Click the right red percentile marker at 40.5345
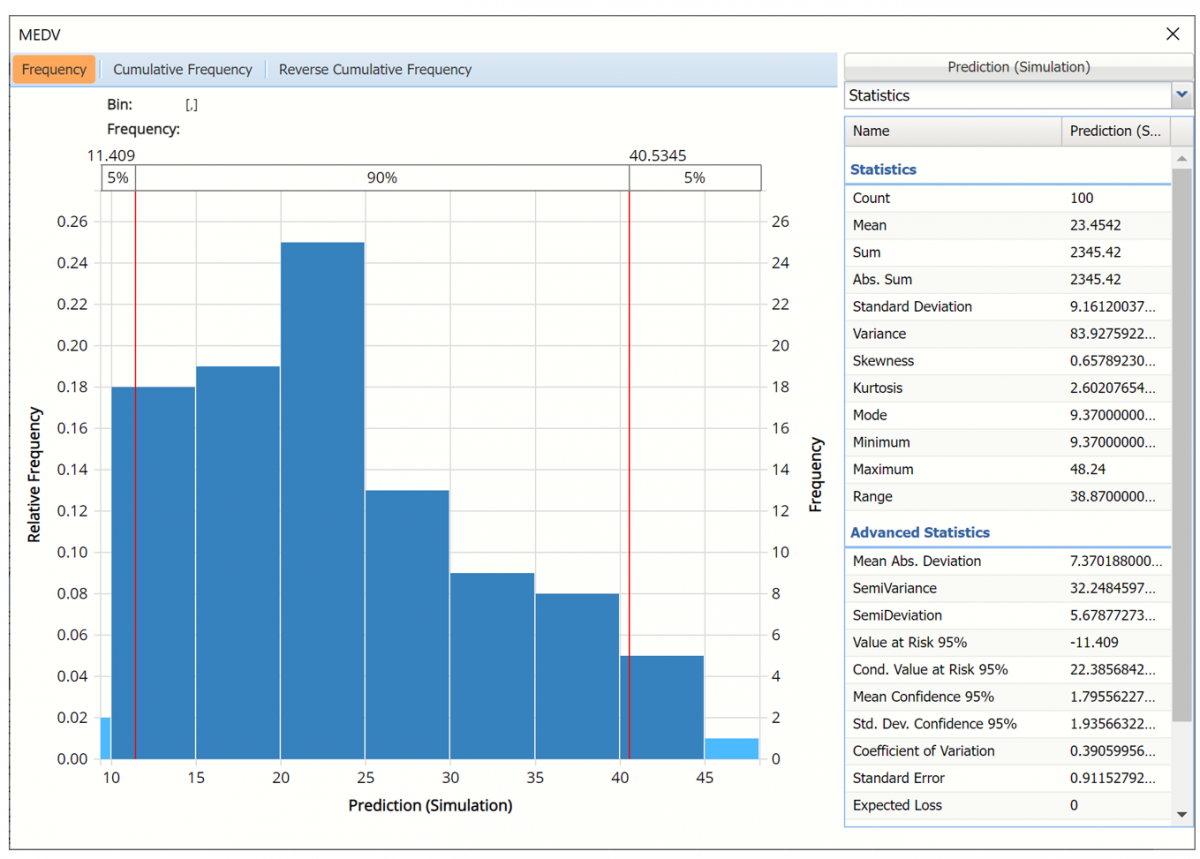Image resolution: width=1200 pixels, height=859 pixels. click(629, 470)
